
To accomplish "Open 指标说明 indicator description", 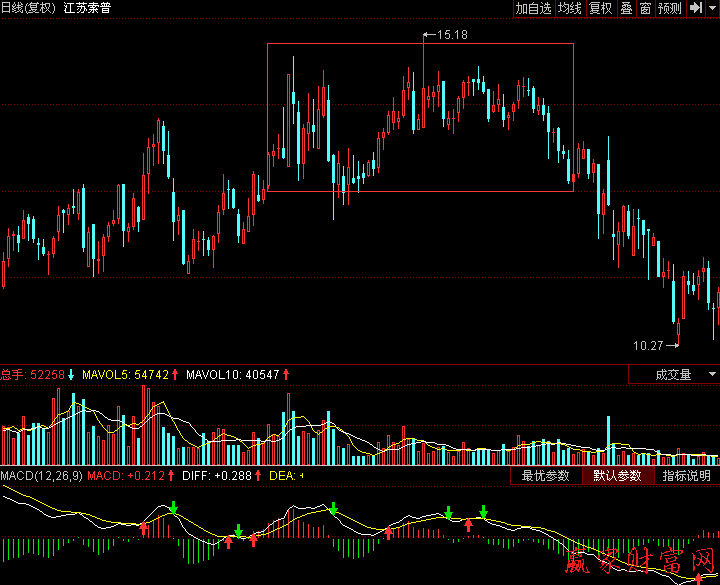I will tap(686, 476).
